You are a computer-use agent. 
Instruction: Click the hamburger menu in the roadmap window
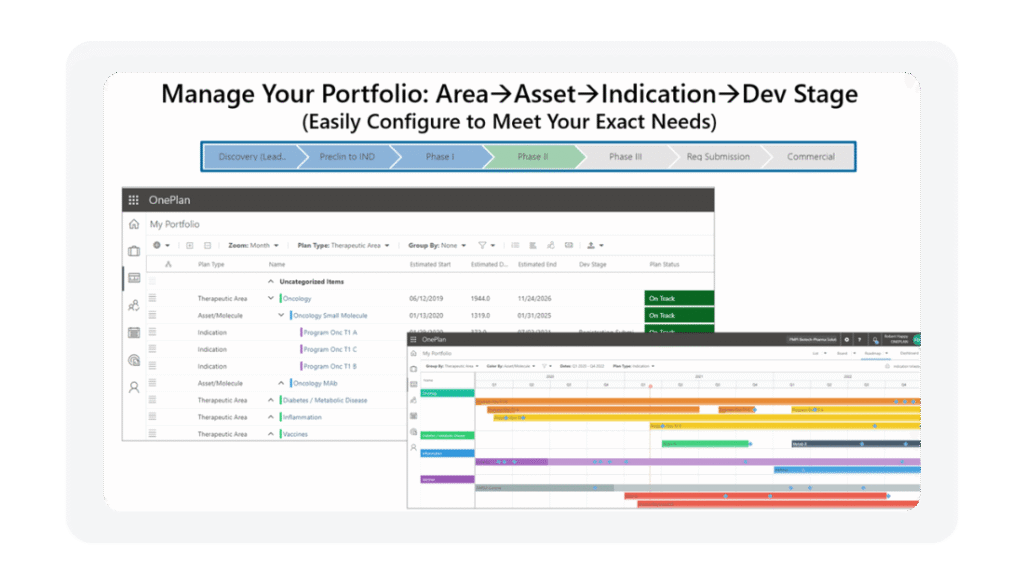(413, 340)
